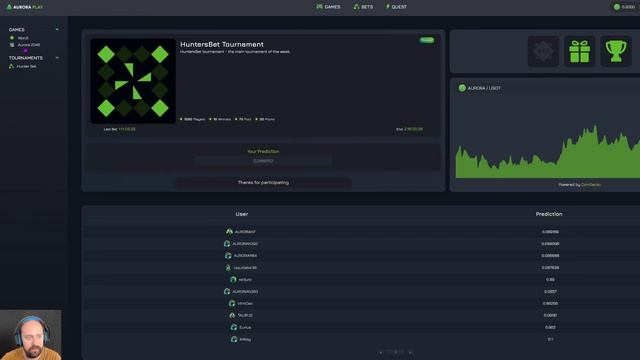Viewport: 640px width, 360px height.
Task: Go to the next leaderboard page arrow
Action: point(410,352)
